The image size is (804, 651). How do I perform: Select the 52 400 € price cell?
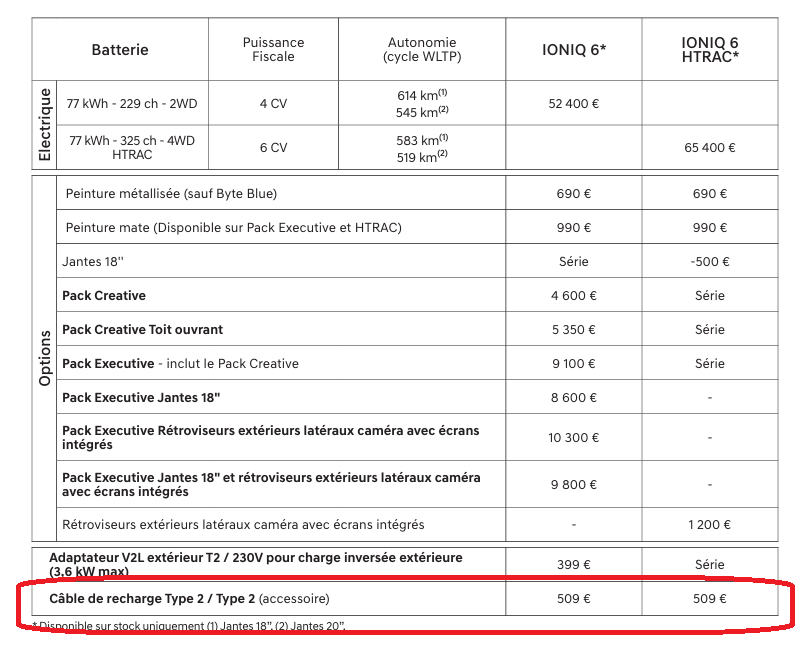tap(574, 104)
